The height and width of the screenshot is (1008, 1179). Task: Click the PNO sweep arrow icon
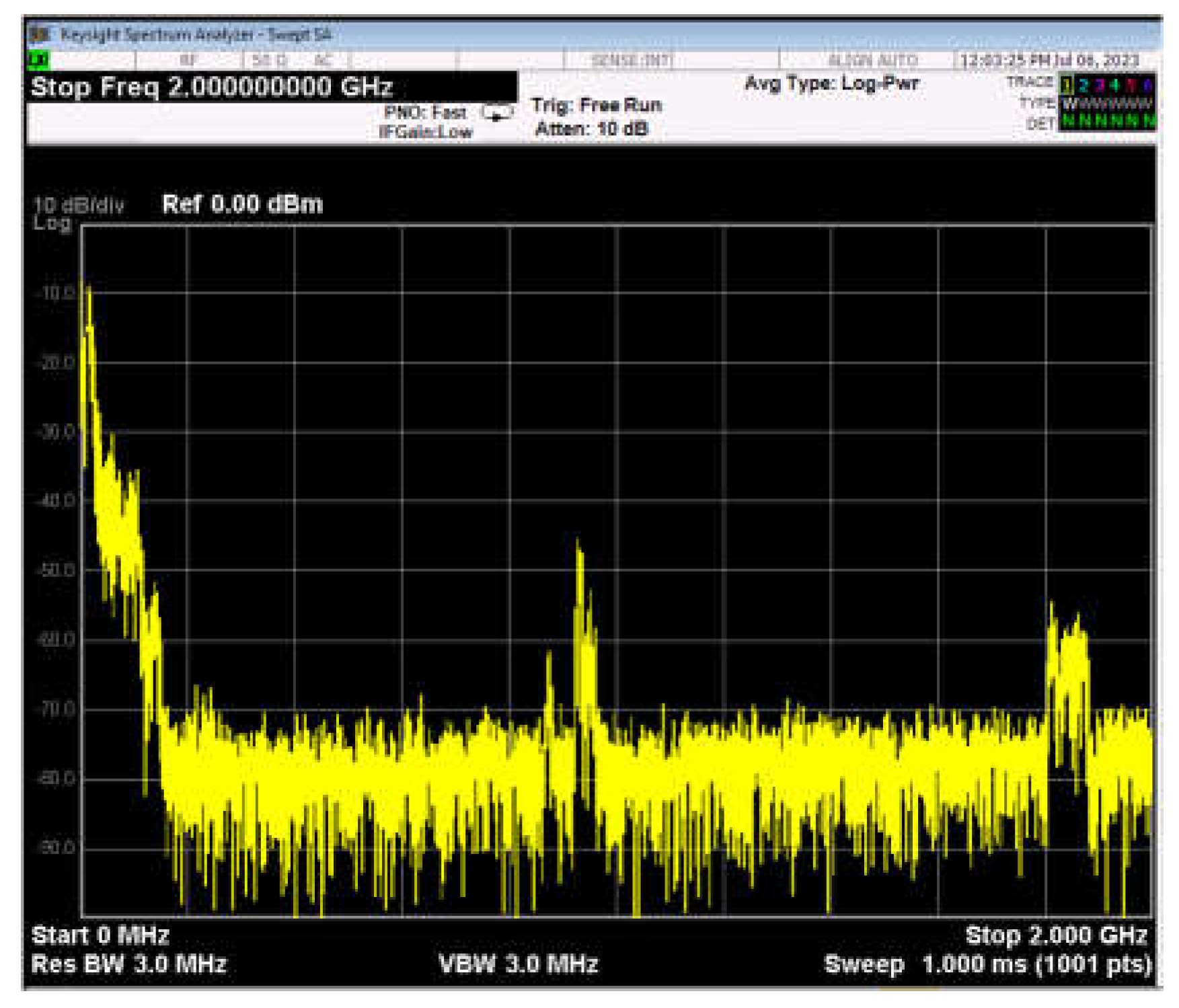pos(497,113)
